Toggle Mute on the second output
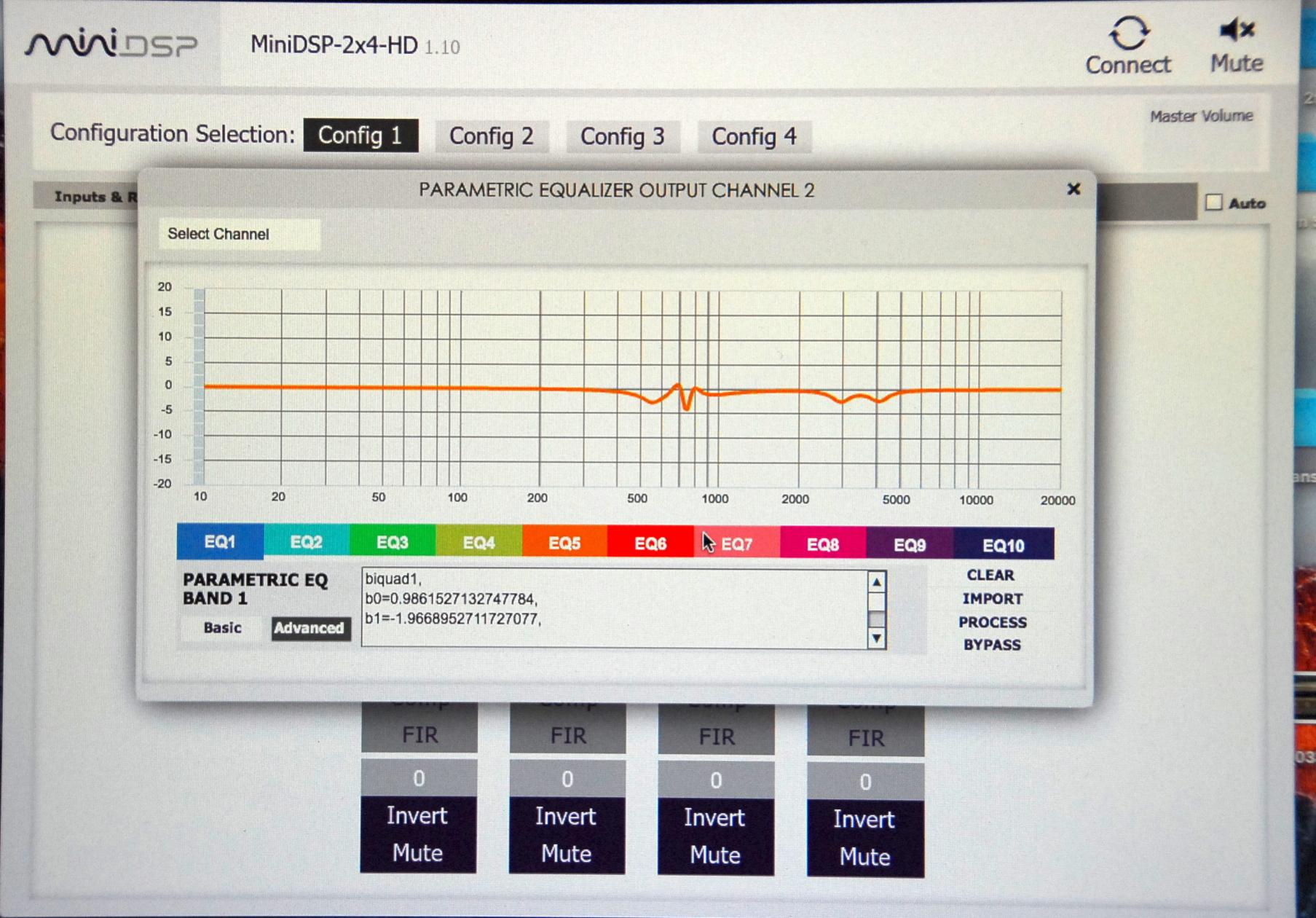Screen dimensions: 1316x918 click(566, 853)
